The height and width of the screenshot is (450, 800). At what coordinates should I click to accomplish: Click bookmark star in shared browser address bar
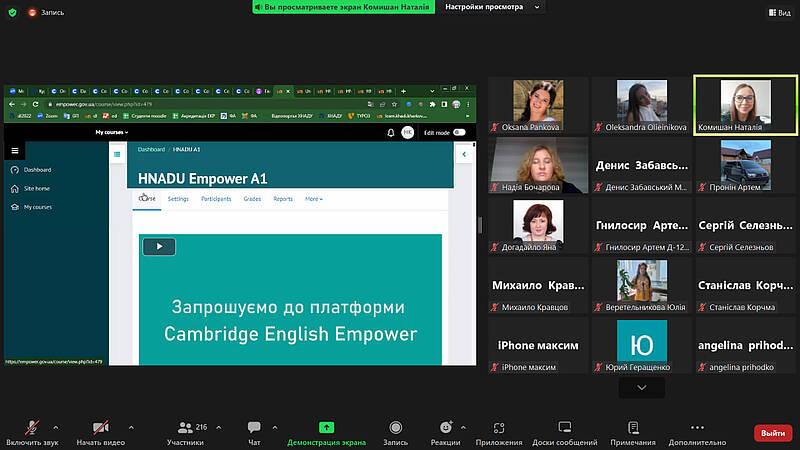pyautogui.click(x=394, y=104)
